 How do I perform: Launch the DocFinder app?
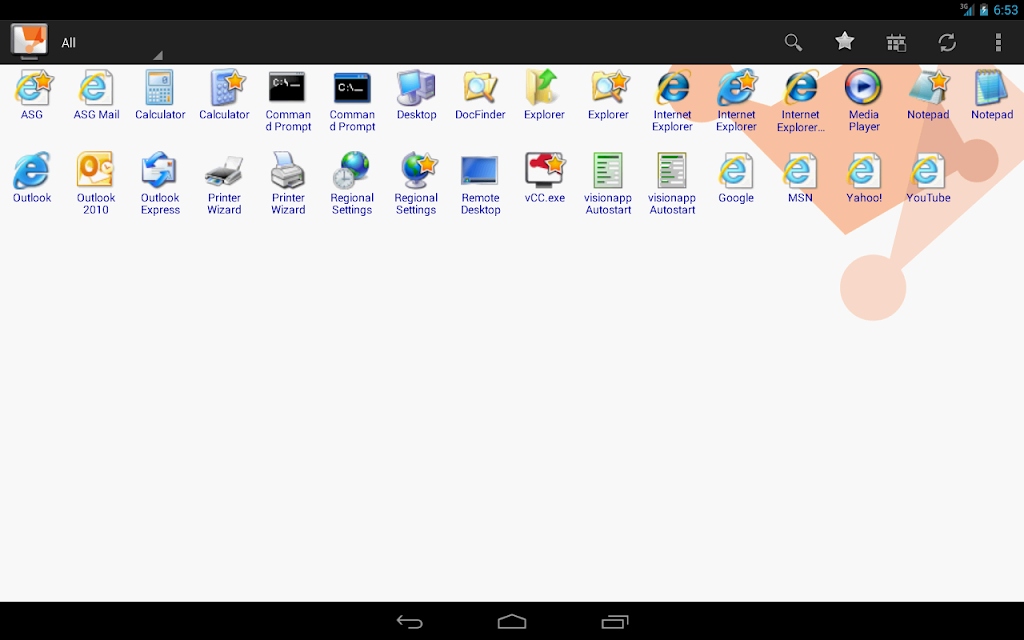480,95
